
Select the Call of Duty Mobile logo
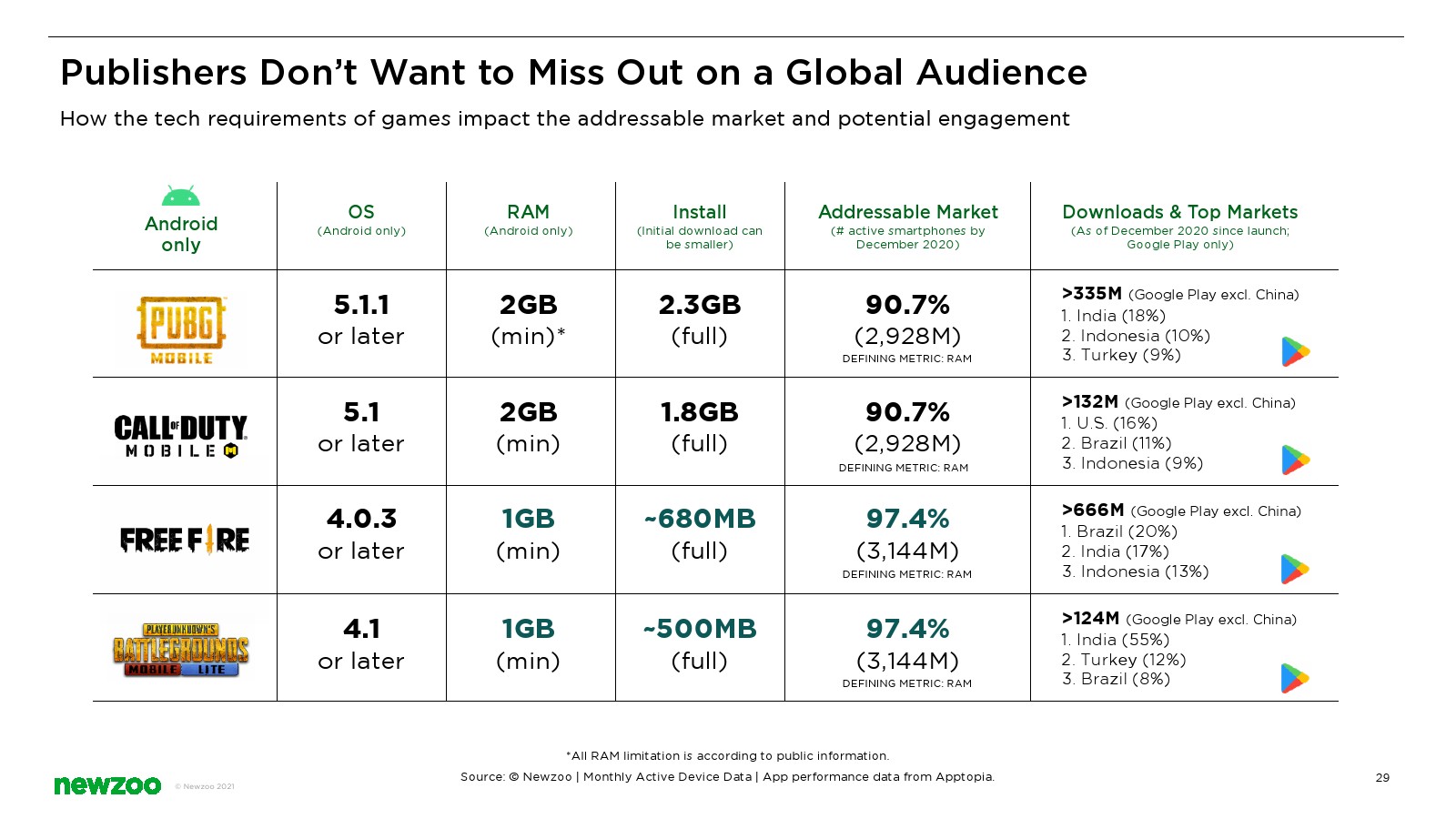tap(181, 437)
